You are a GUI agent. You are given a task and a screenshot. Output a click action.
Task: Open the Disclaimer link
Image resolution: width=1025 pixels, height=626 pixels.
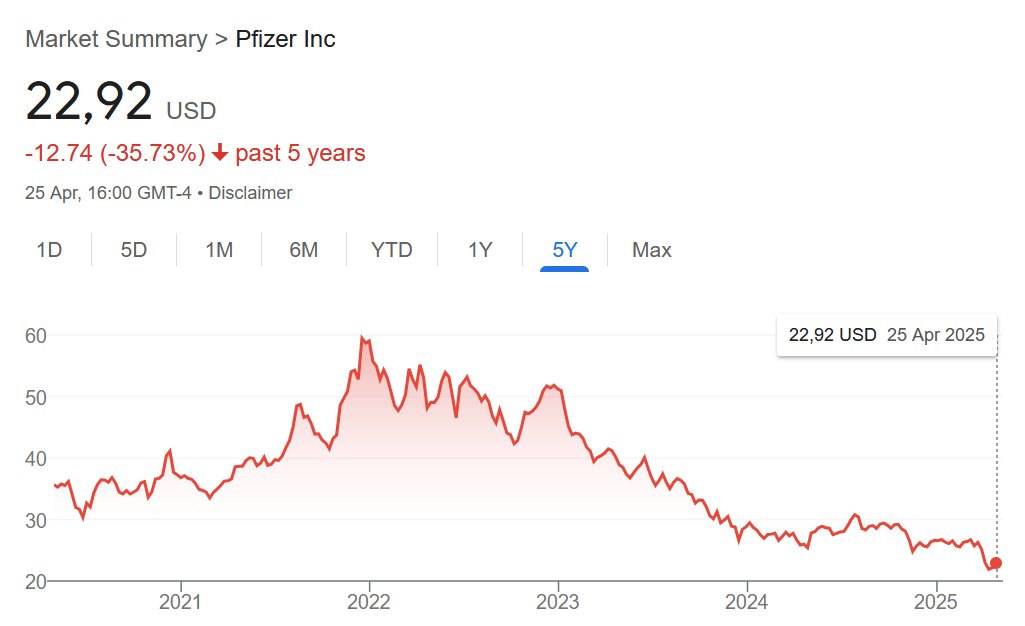250,193
